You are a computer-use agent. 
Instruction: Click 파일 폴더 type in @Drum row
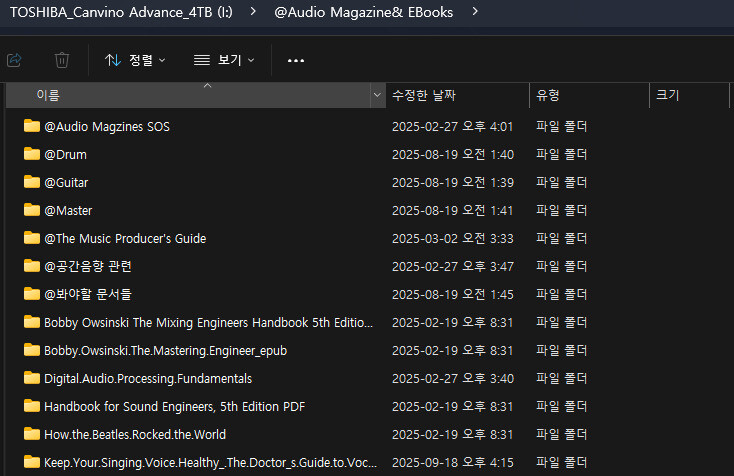(561, 154)
